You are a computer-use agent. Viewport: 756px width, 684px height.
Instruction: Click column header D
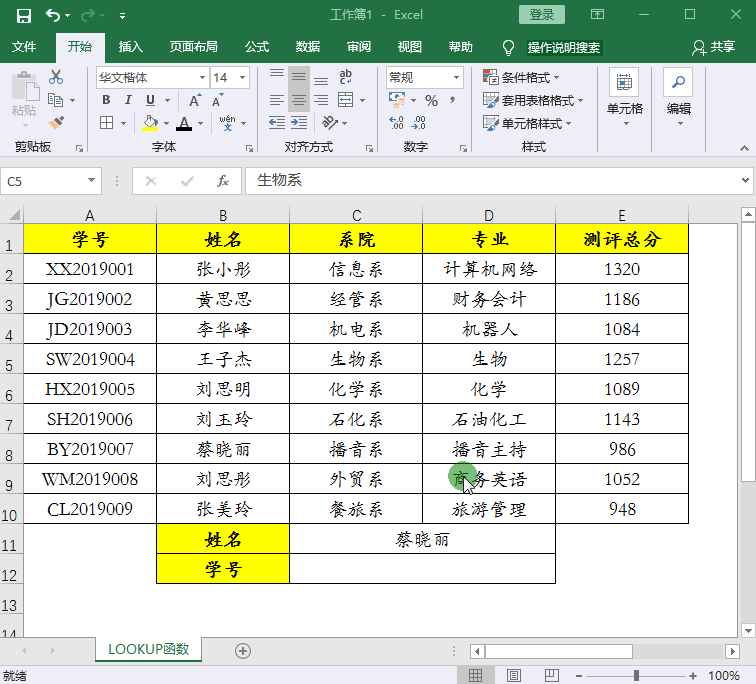click(489, 215)
